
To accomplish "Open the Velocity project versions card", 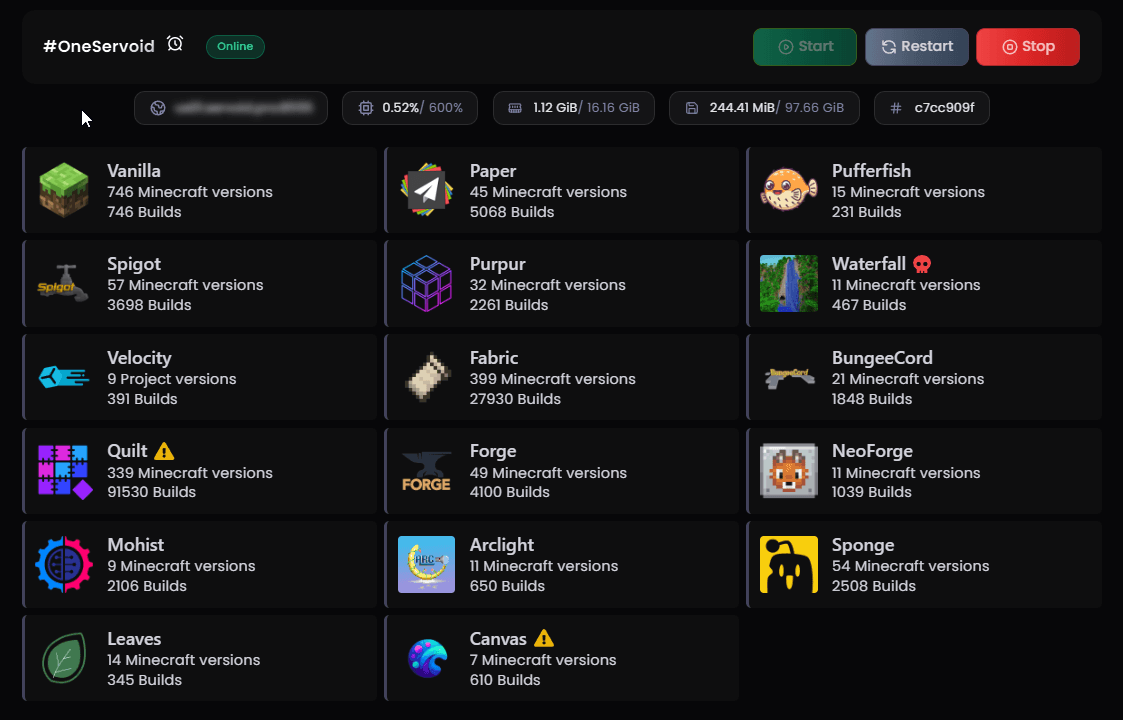I will 200,378.
